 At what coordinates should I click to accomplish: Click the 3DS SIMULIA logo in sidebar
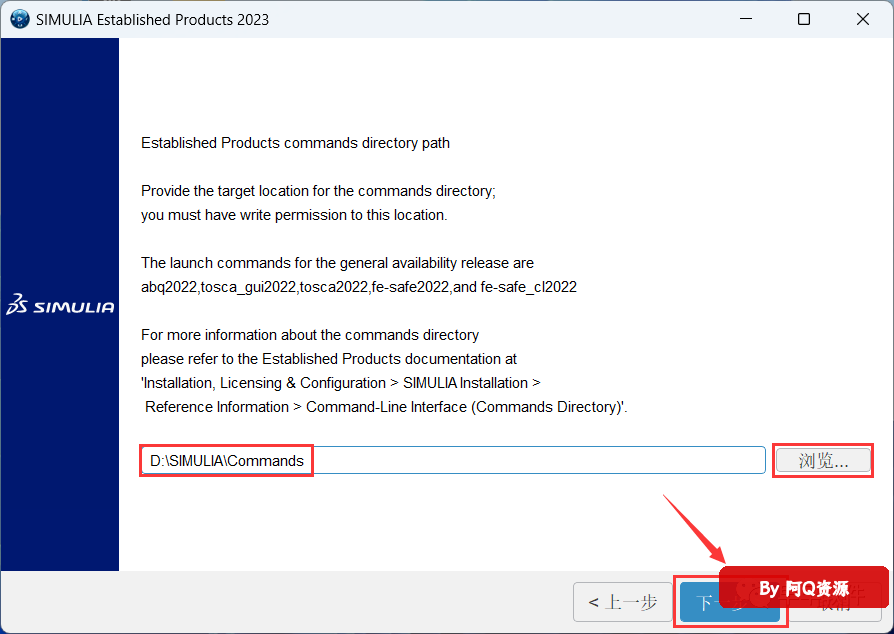tap(60, 306)
